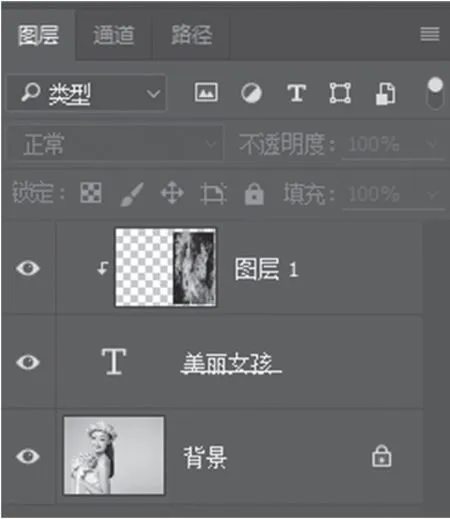The width and height of the screenshot is (450, 519).
Task: Click the shape layer filter icon
Action: [340, 93]
